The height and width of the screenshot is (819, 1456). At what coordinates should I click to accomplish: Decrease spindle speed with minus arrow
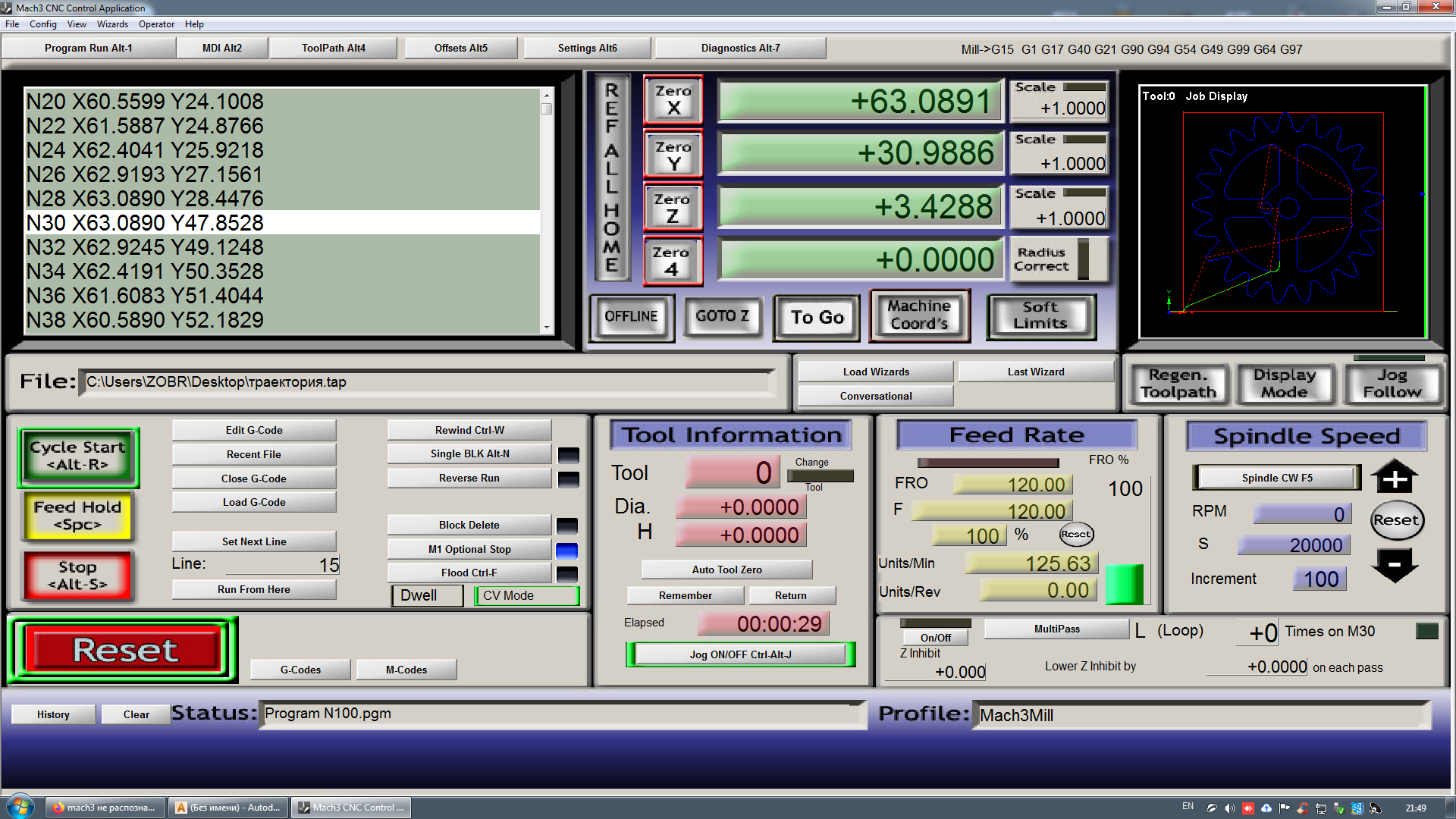pyautogui.click(x=1394, y=565)
